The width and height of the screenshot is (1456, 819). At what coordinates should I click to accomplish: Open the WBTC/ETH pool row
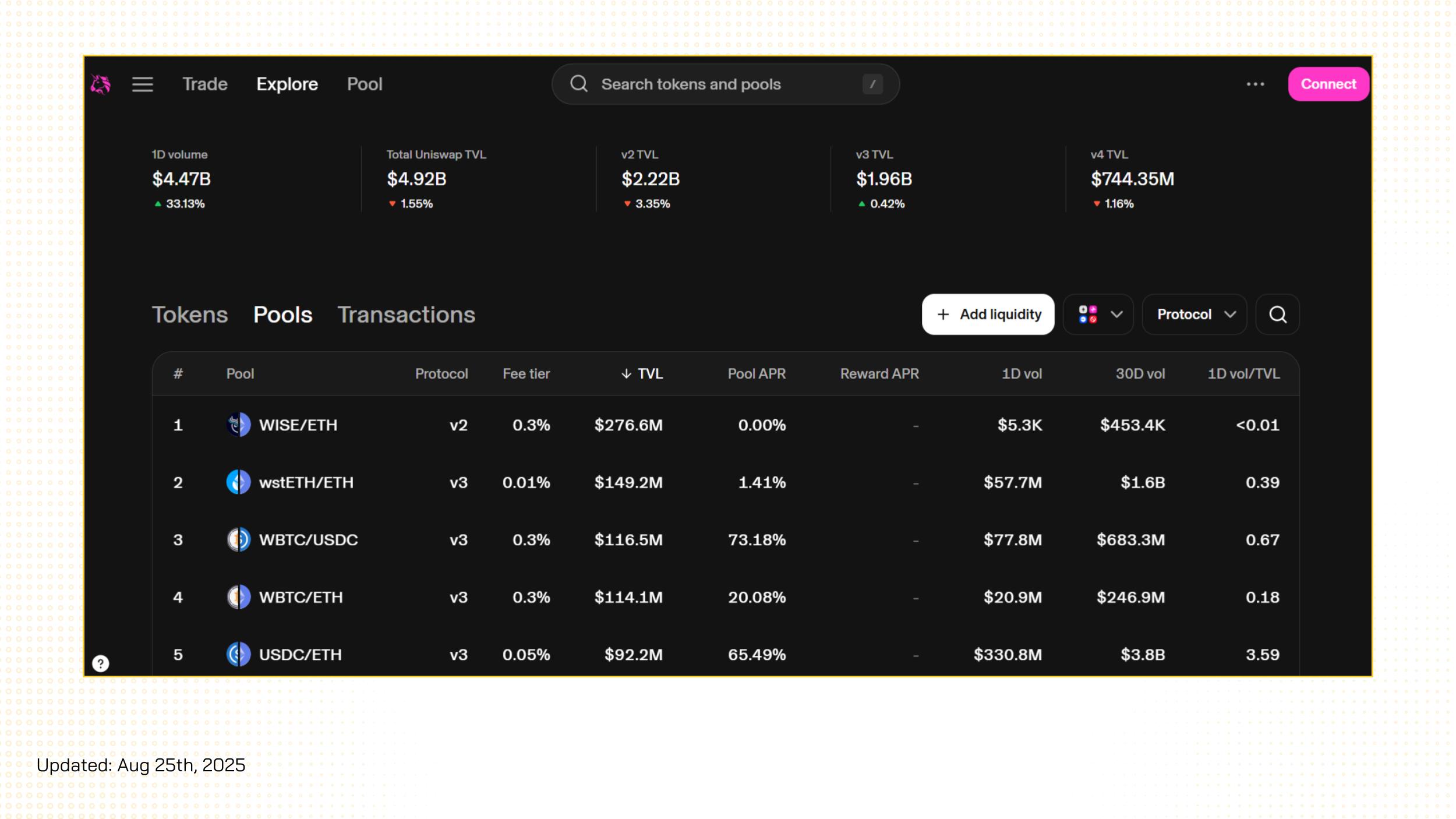pyautogui.click(x=726, y=597)
